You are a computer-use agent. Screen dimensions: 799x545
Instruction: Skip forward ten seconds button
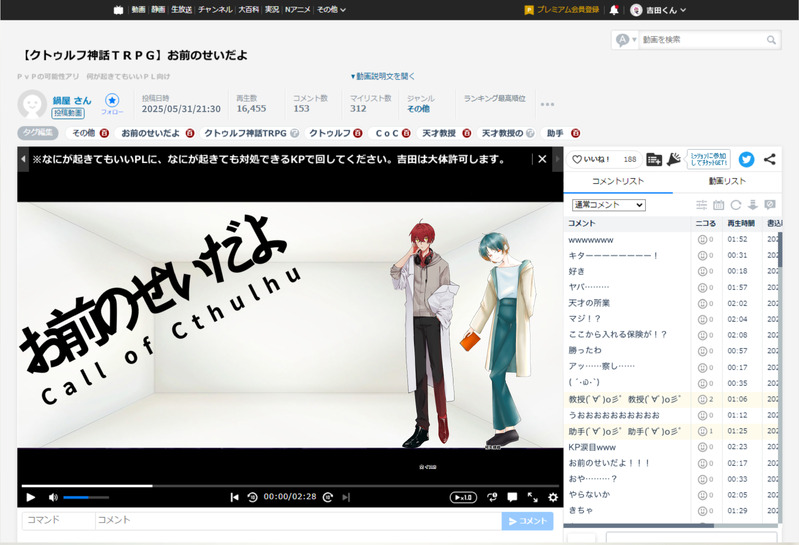[328, 497]
